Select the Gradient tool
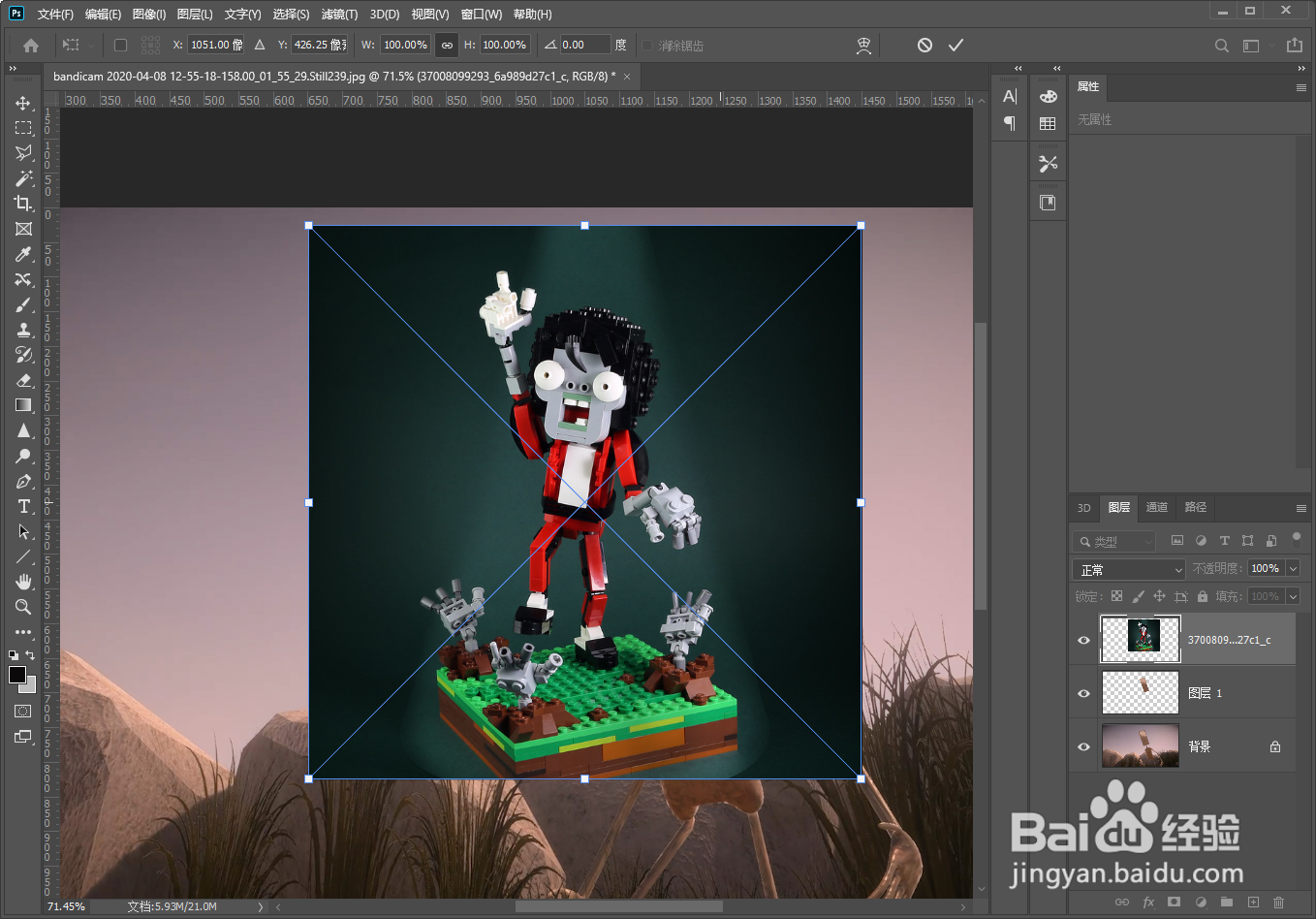 pyautogui.click(x=23, y=405)
